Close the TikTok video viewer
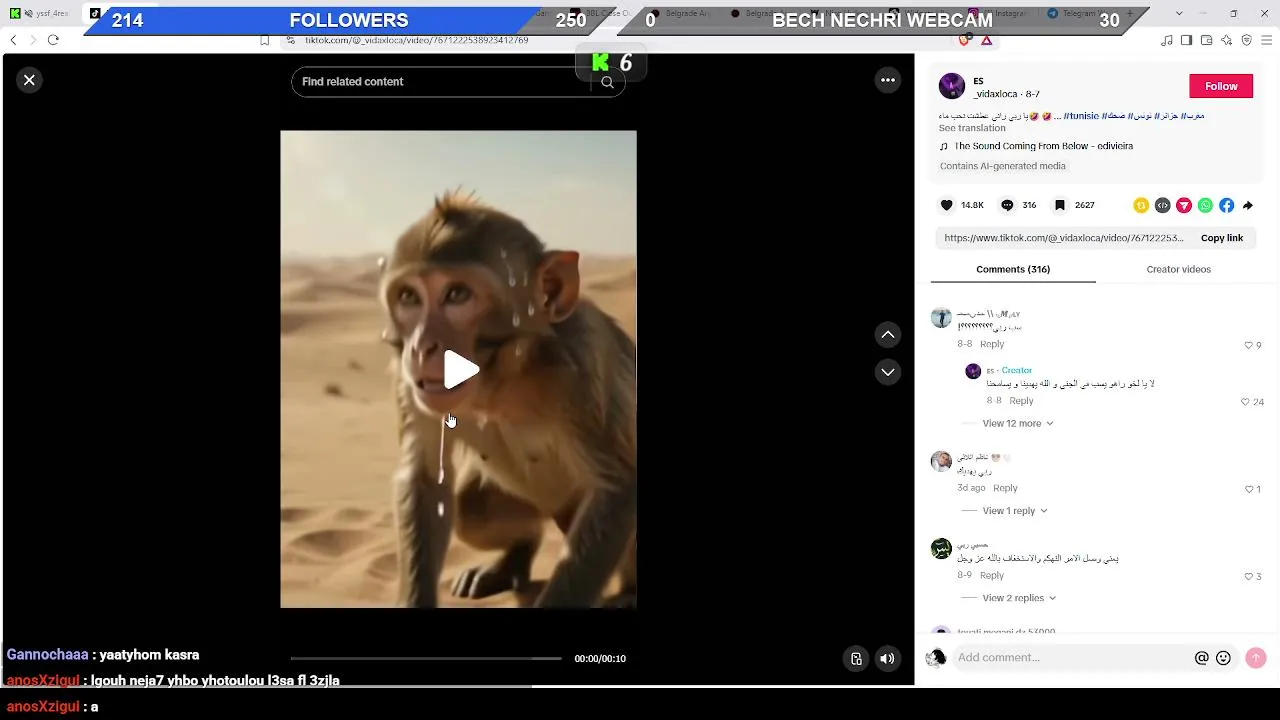 29,80
